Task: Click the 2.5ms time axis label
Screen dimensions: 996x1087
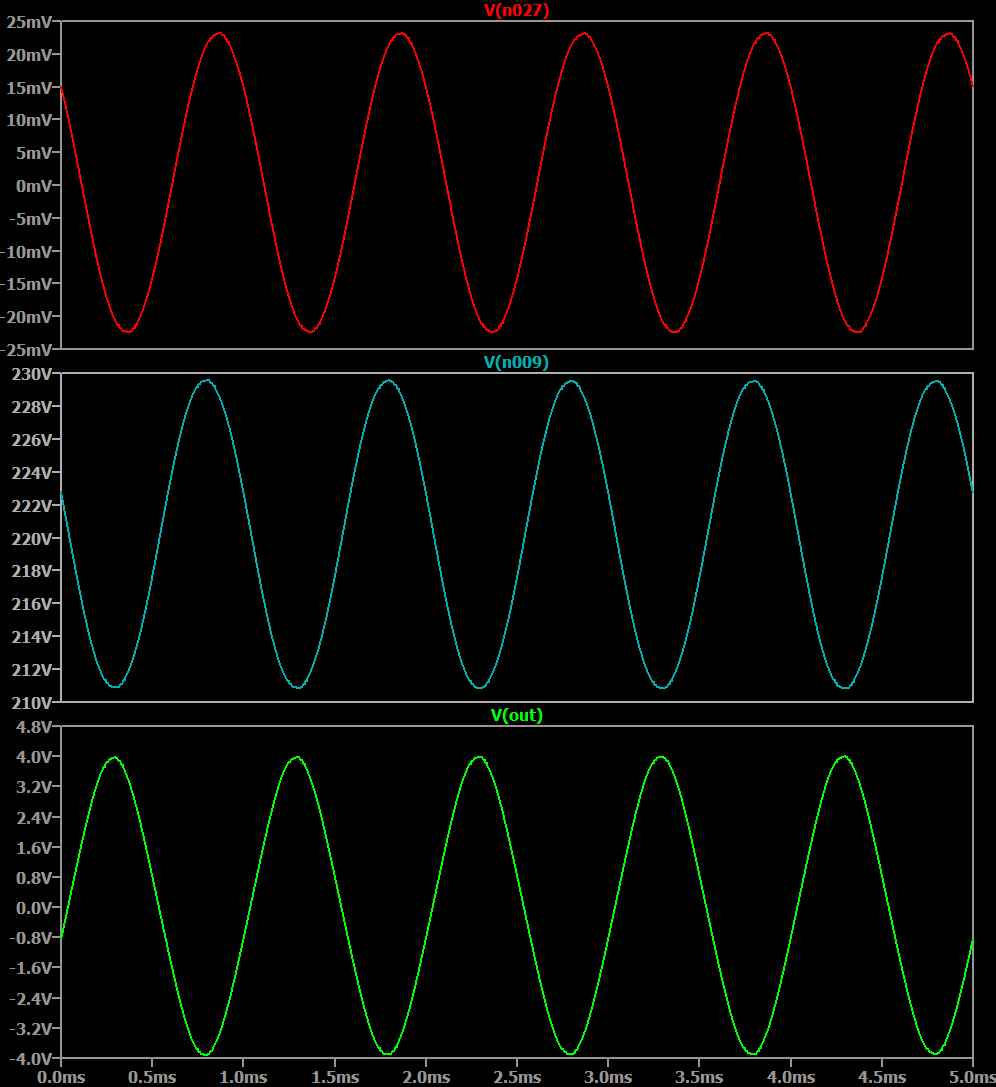Action: pyautogui.click(x=517, y=1078)
